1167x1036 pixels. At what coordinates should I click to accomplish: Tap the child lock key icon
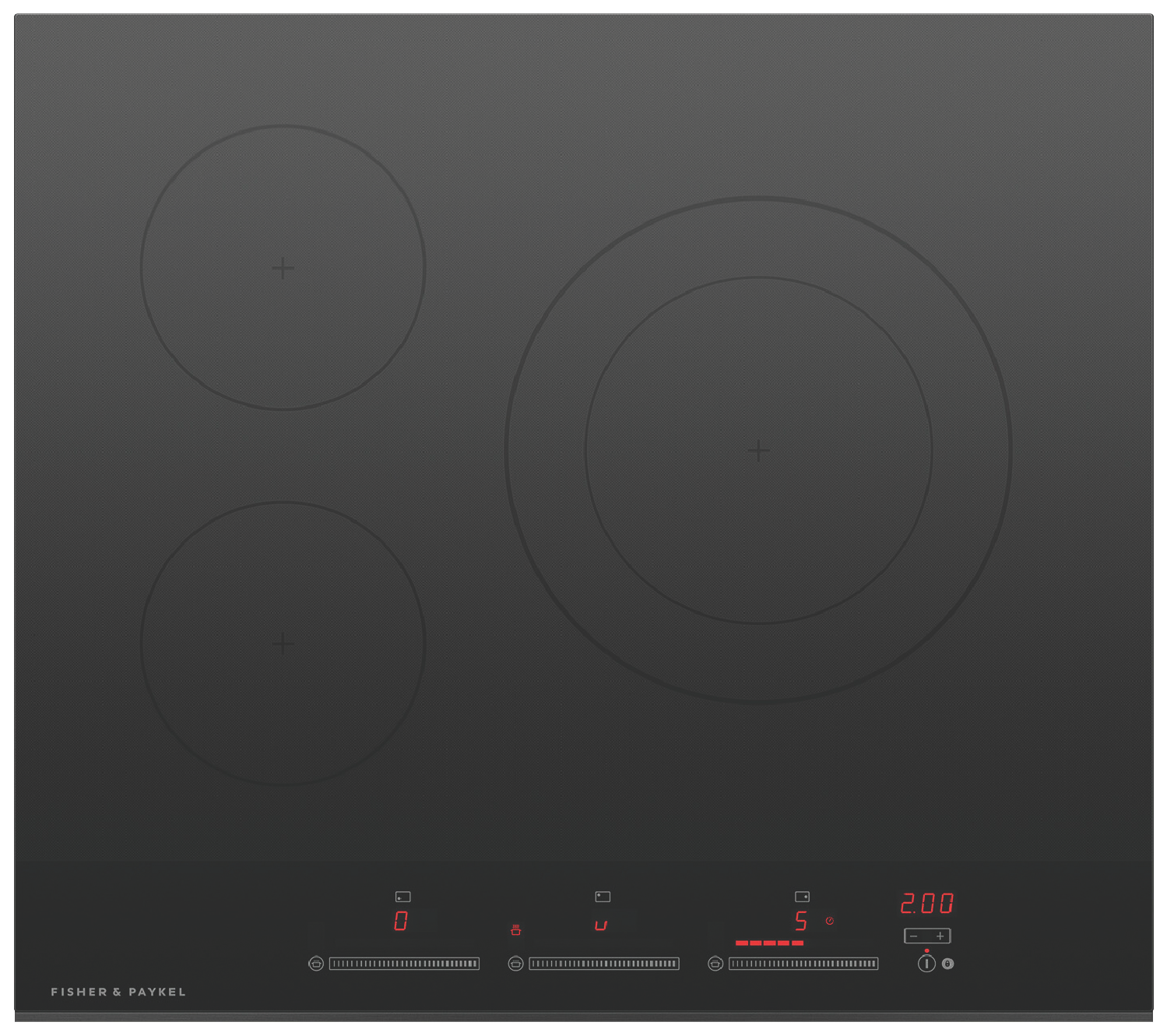click(947, 964)
